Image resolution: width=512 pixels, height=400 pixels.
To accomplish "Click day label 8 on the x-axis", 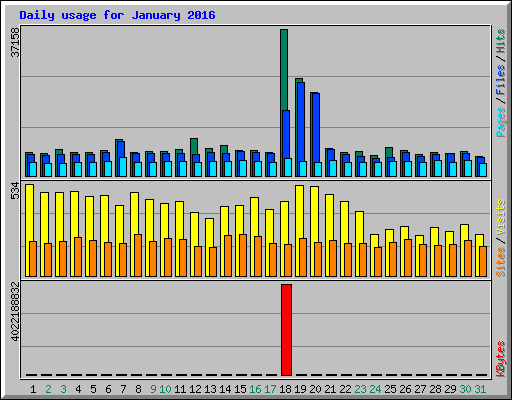I will [x=138, y=389].
